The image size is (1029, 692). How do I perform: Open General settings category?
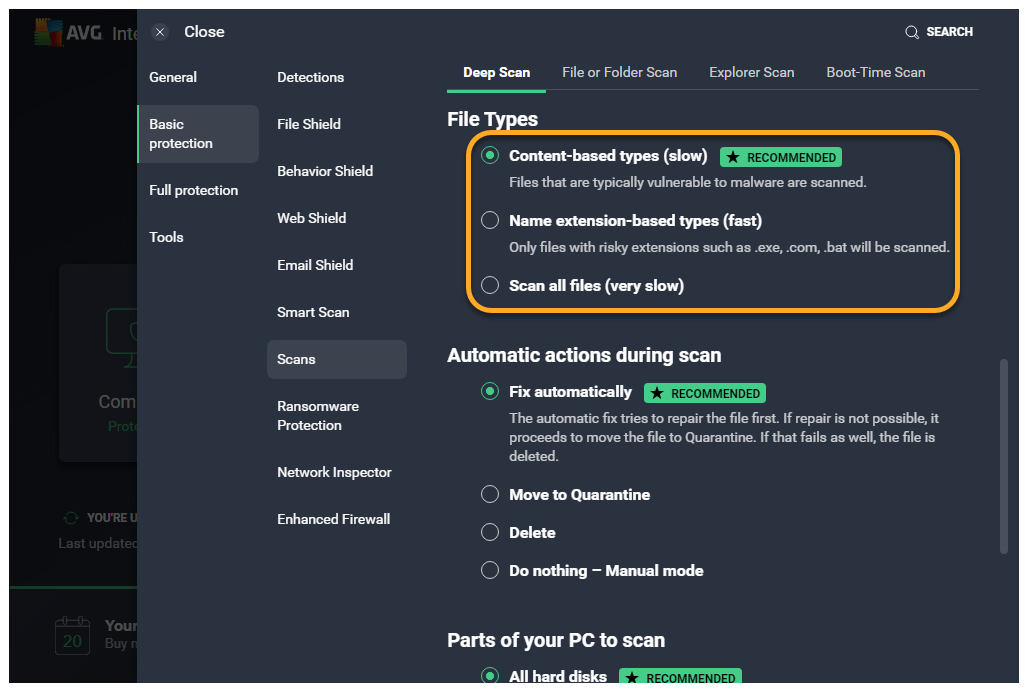pos(173,77)
